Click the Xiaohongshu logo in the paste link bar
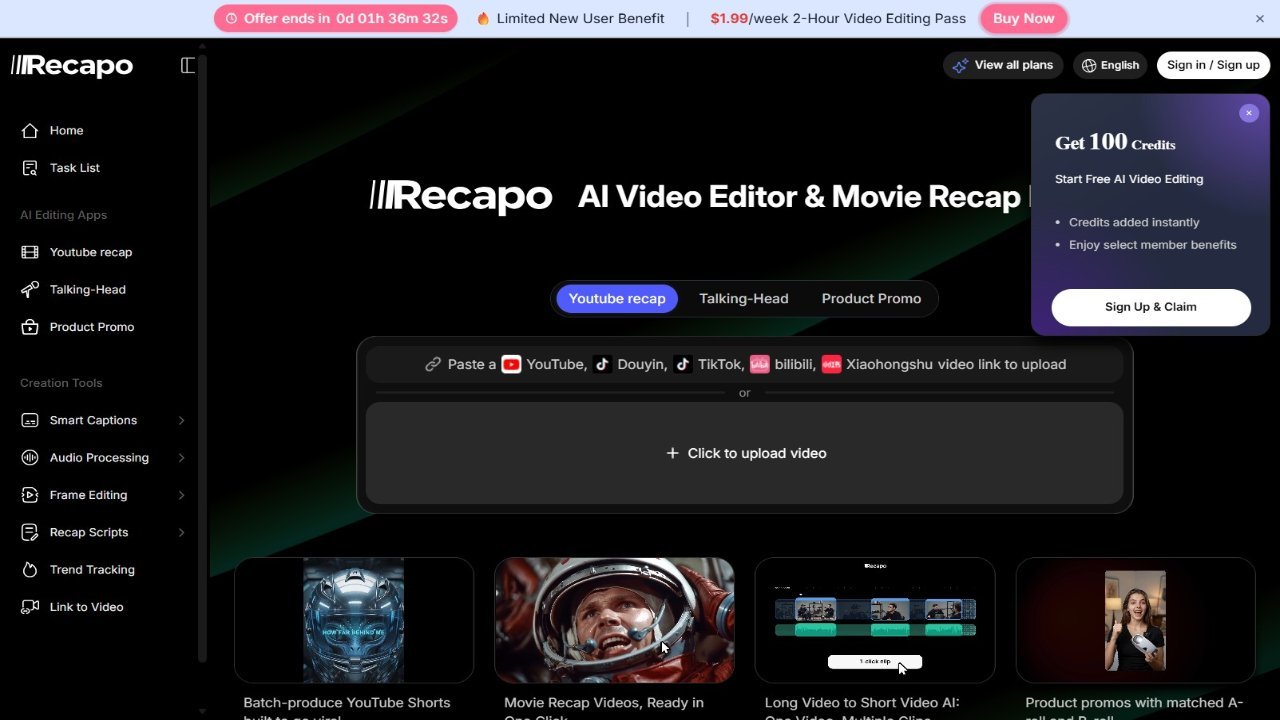 pos(831,364)
